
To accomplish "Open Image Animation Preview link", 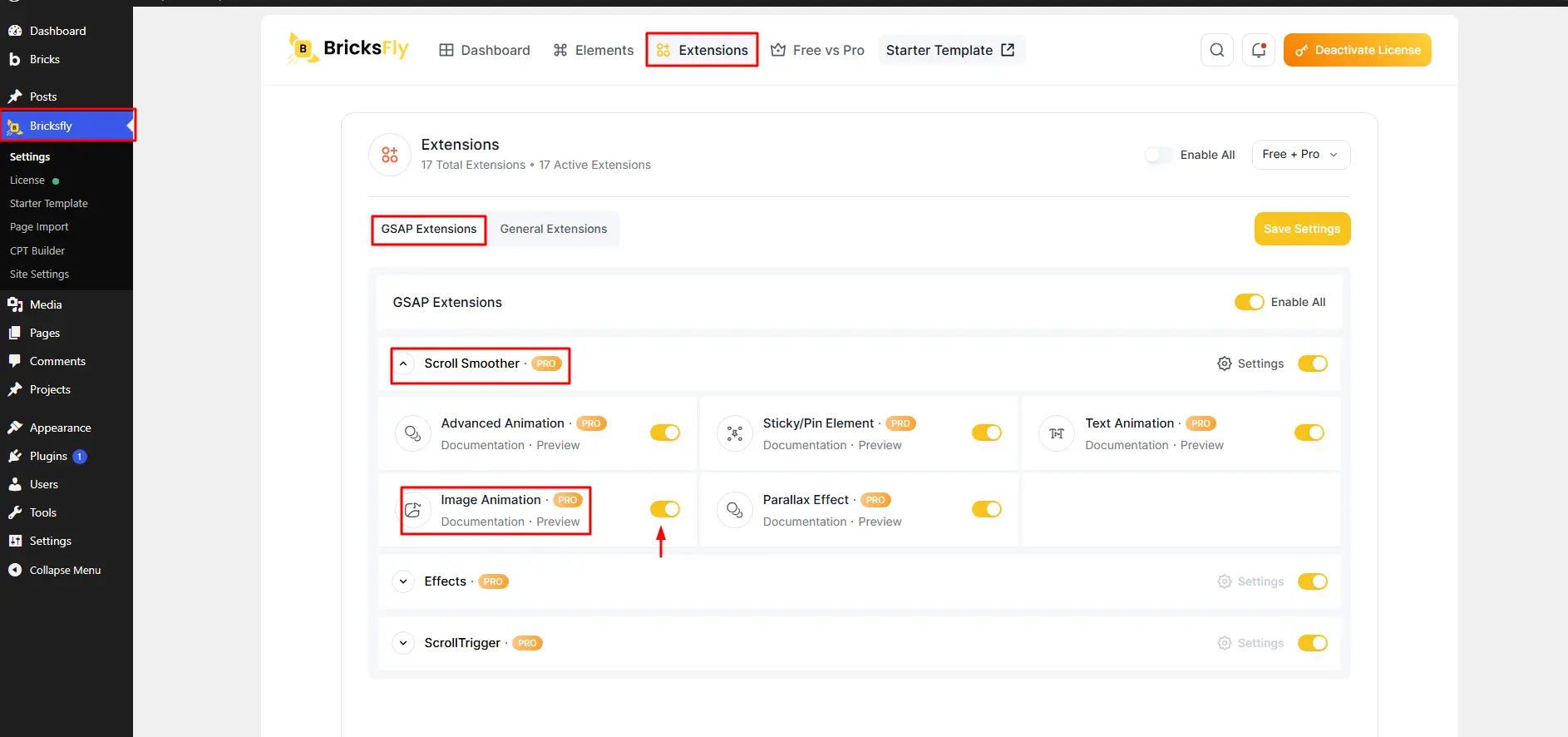I will [x=558, y=522].
